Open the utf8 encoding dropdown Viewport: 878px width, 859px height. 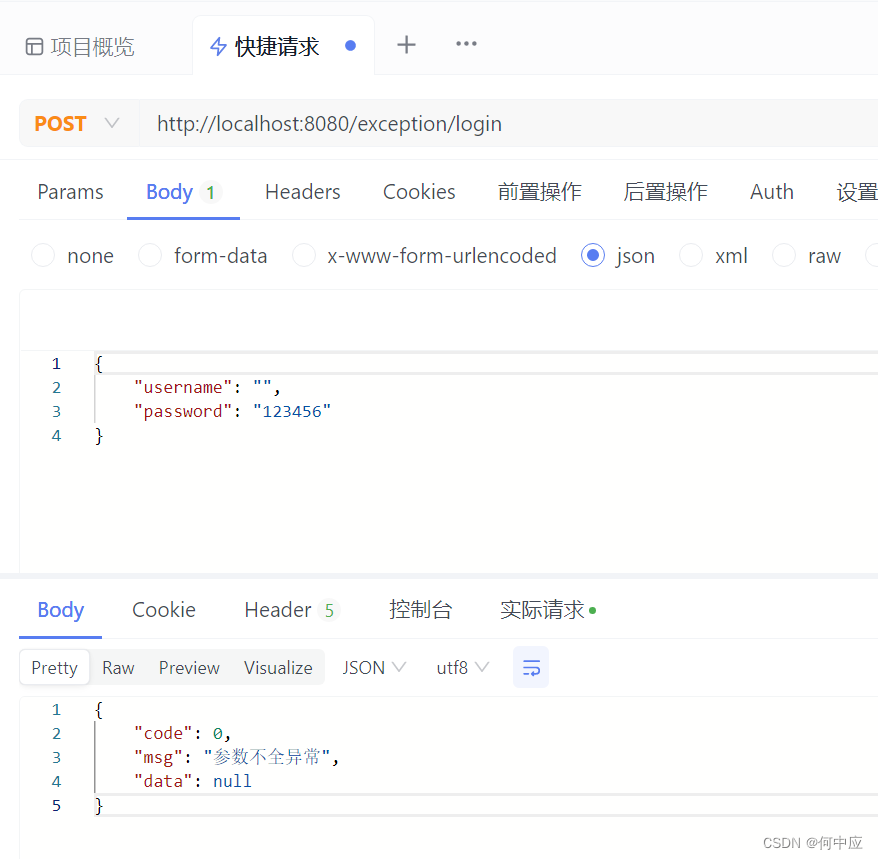coord(463,667)
